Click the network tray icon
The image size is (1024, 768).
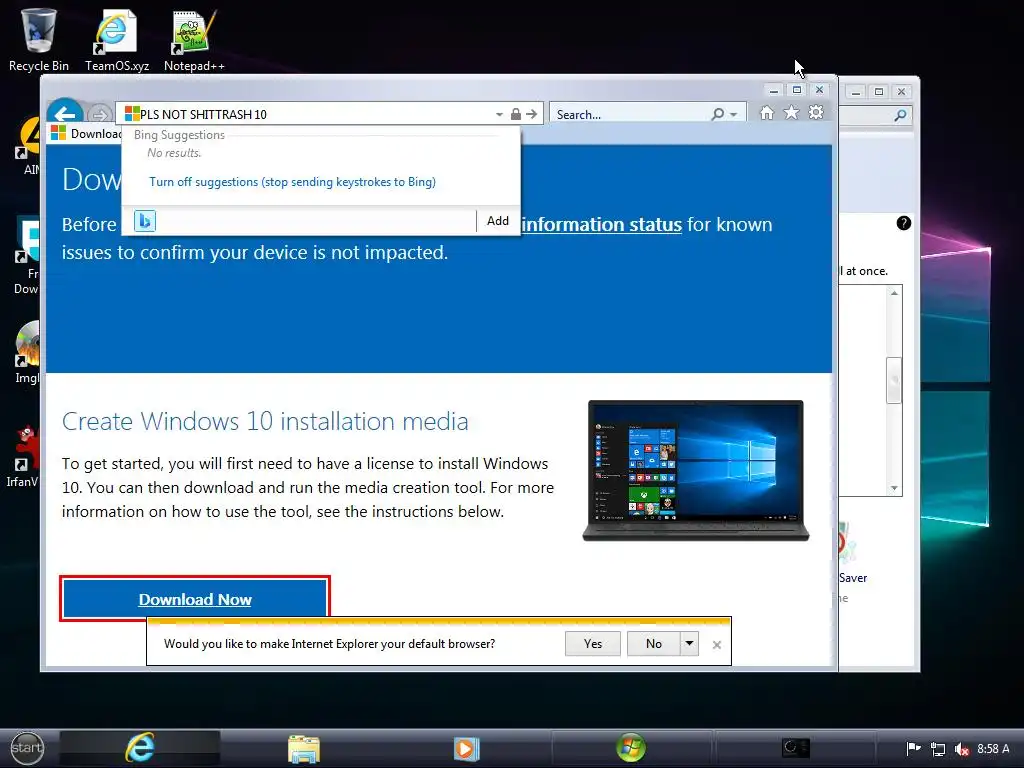click(938, 749)
